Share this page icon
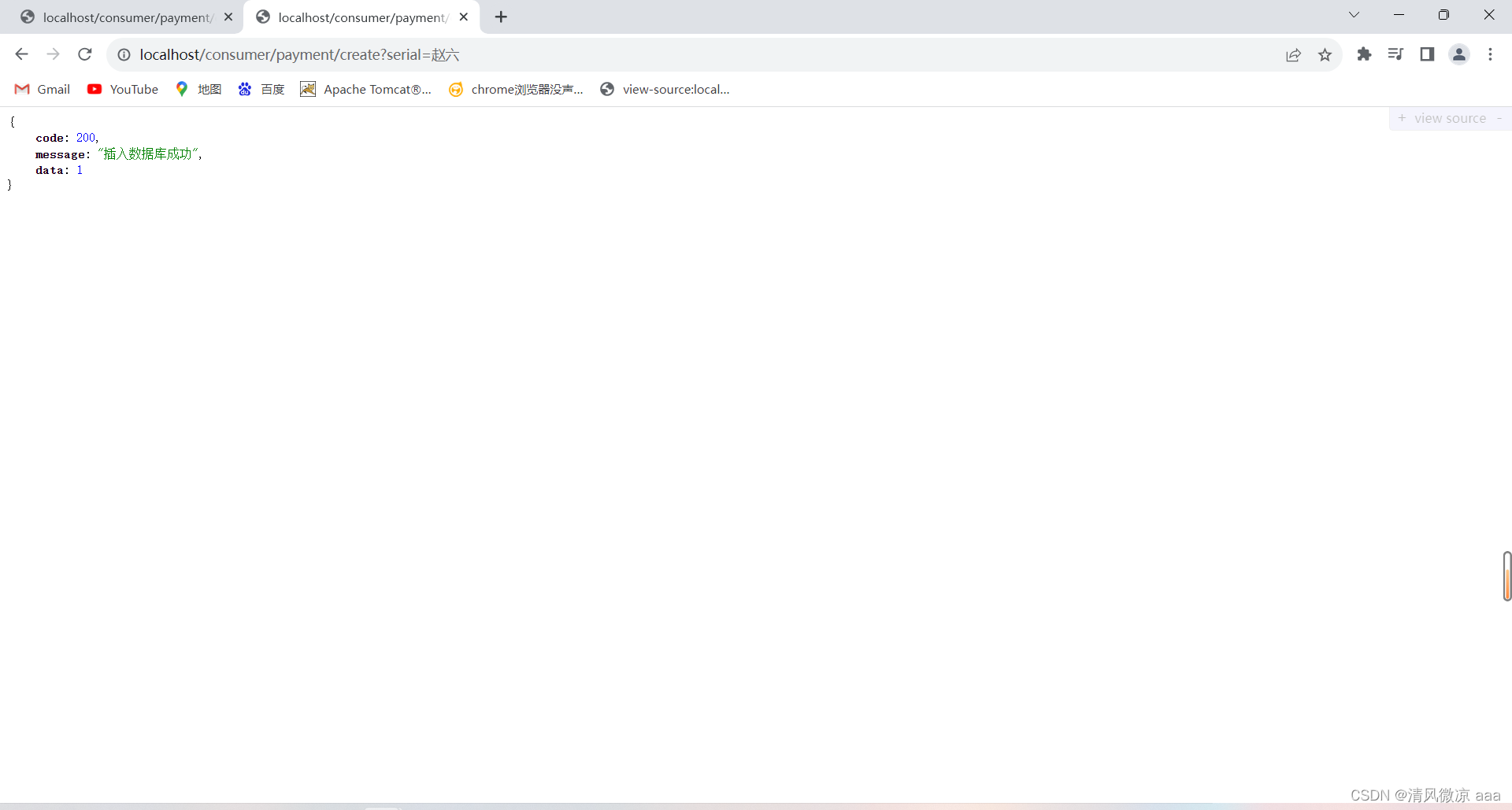The height and width of the screenshot is (810, 1512). (x=1293, y=54)
